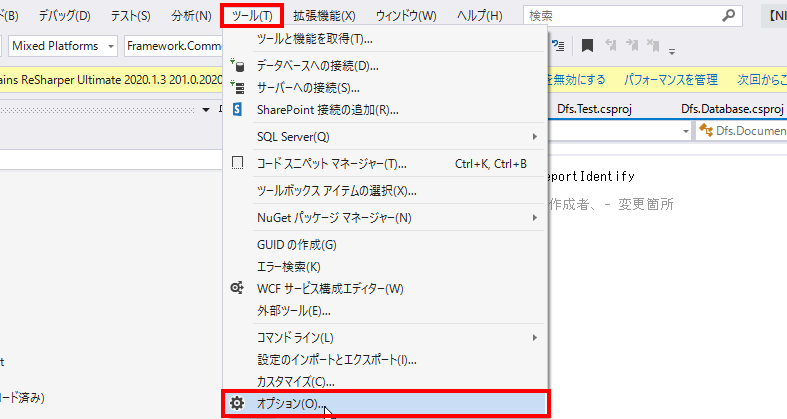Click the comment lines toolbar icon

click(558, 46)
